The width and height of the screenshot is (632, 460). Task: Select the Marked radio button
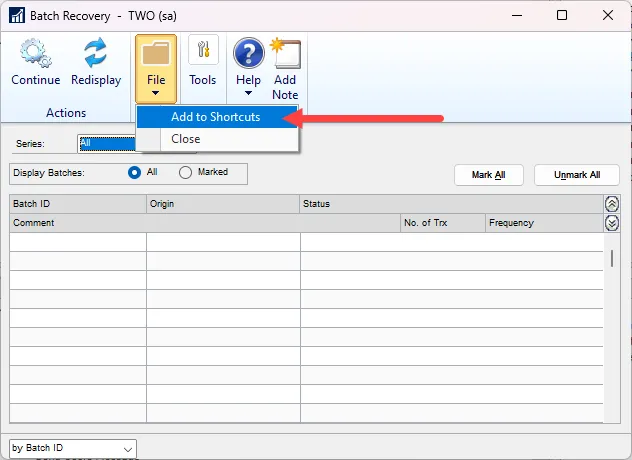185,172
